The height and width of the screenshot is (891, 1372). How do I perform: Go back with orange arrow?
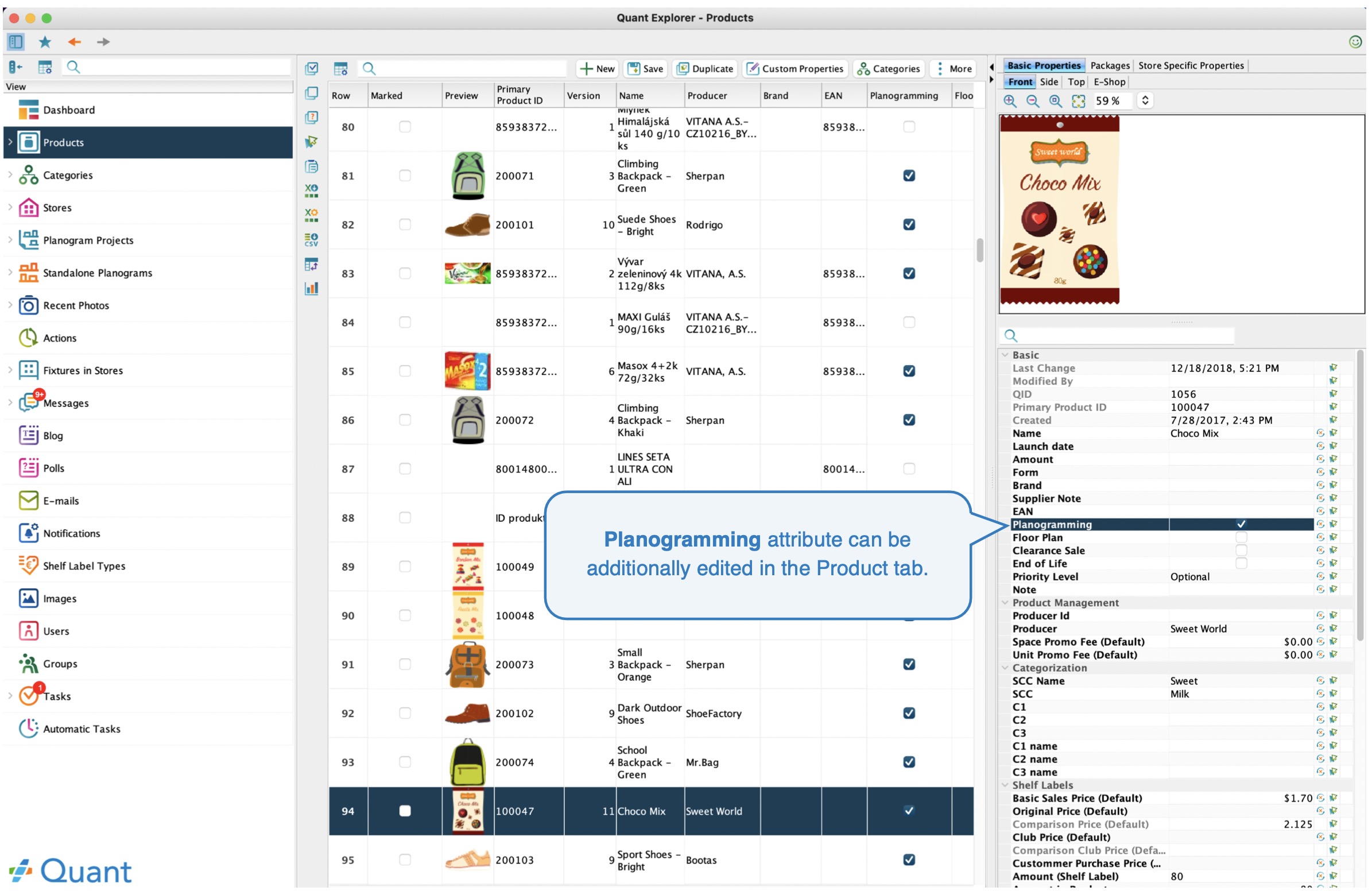point(75,41)
